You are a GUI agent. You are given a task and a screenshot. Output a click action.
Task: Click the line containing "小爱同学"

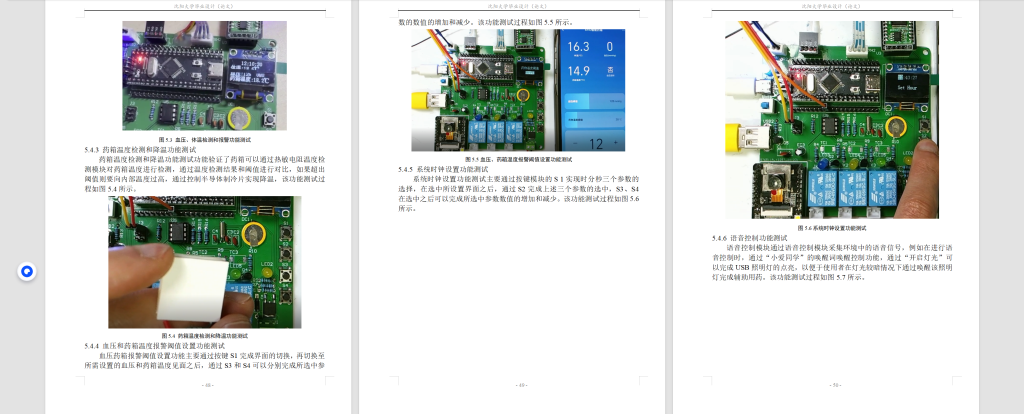(832, 258)
